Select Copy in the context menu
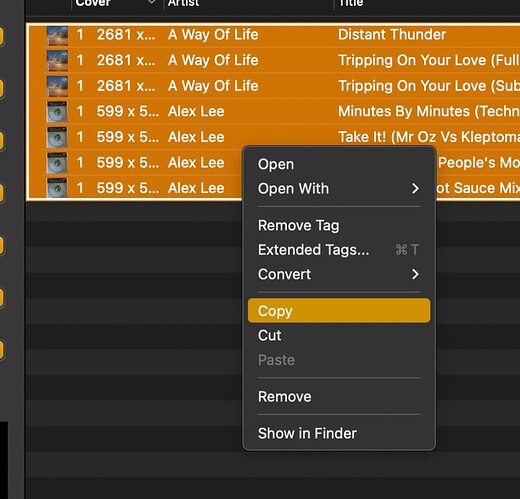 (x=339, y=311)
